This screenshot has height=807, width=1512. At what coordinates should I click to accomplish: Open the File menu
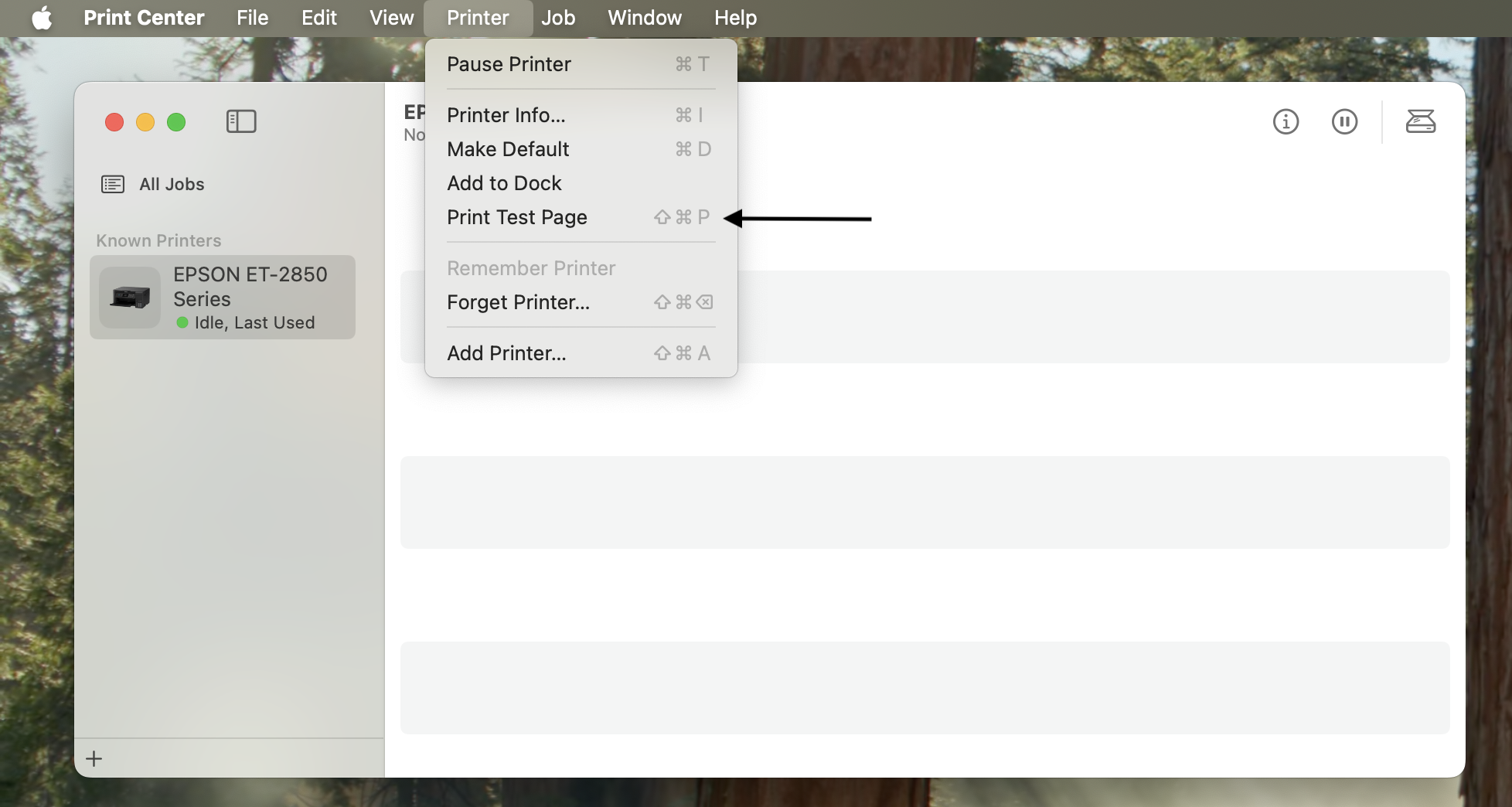[x=253, y=18]
